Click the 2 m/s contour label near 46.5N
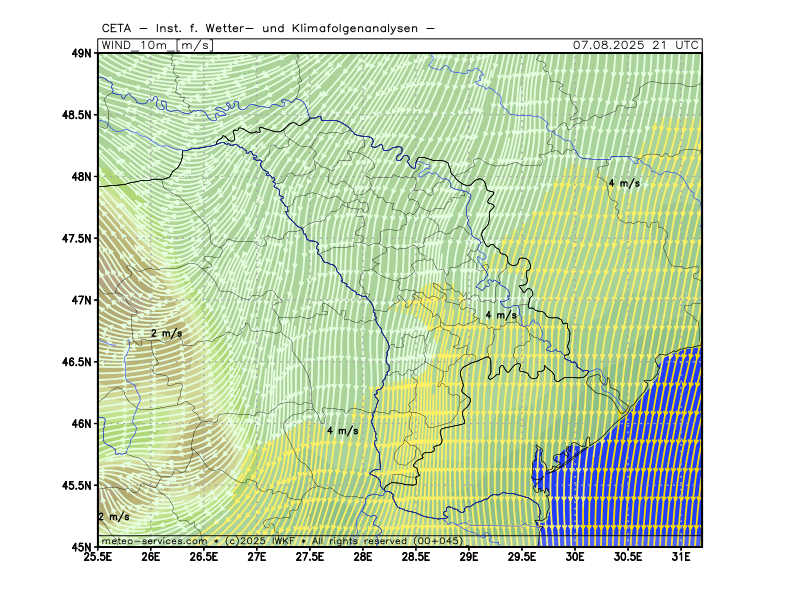 point(167,334)
